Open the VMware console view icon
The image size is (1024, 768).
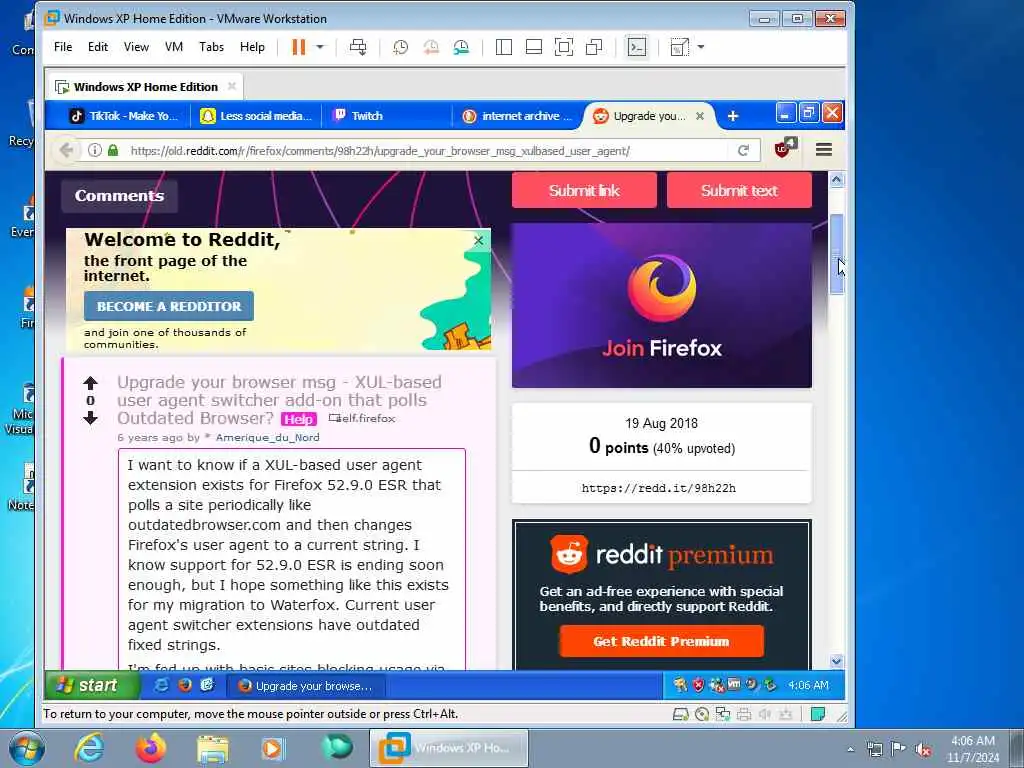click(x=637, y=47)
